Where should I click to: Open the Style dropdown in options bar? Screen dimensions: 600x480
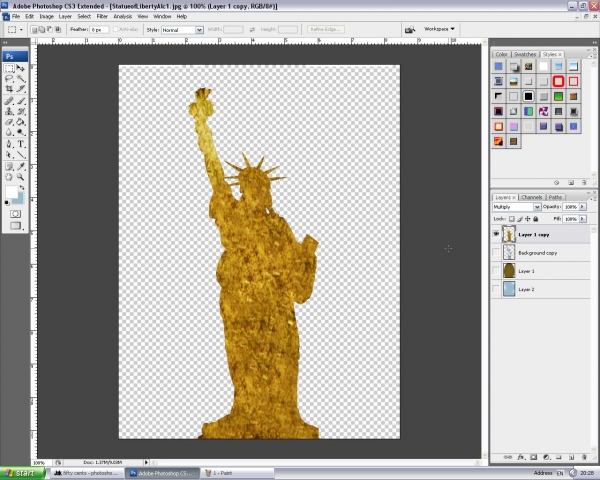199,30
